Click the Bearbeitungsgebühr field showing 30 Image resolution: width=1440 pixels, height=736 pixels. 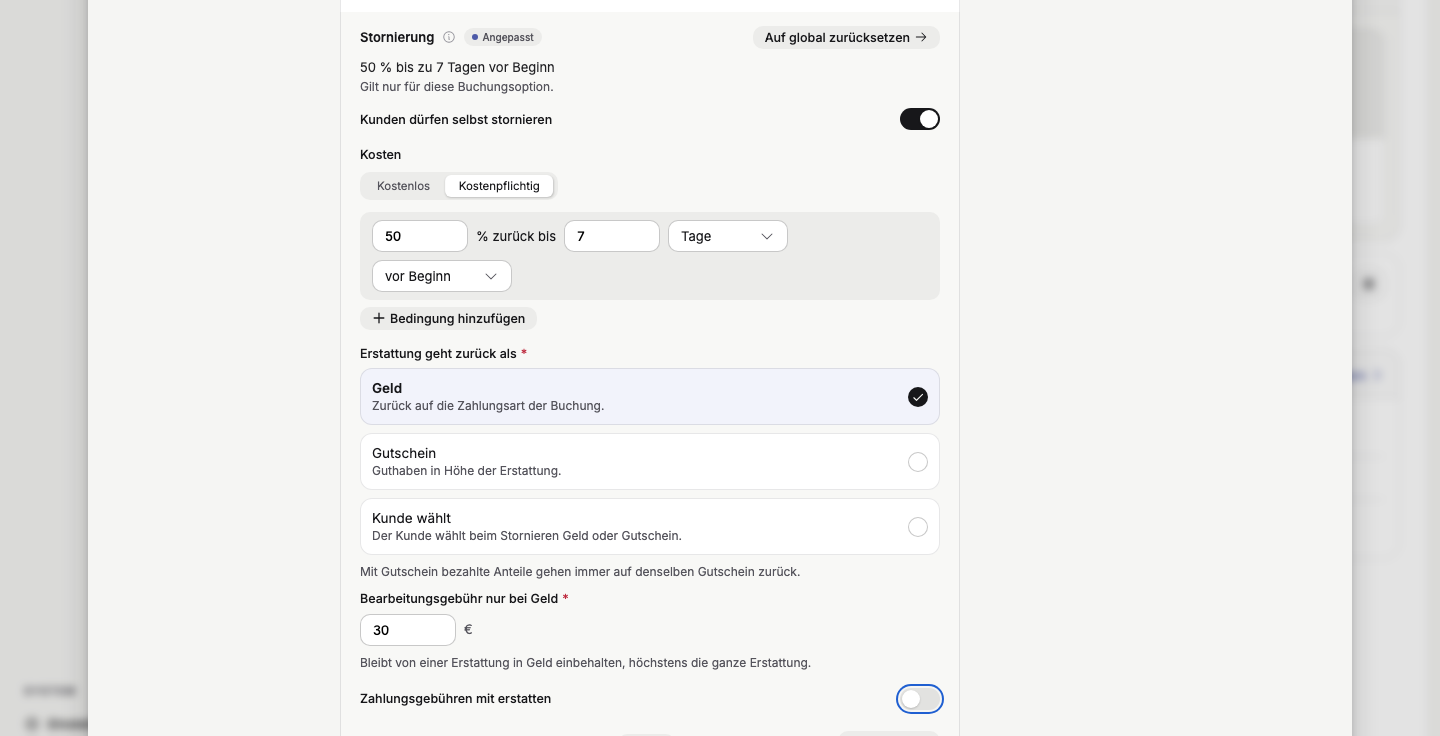point(408,630)
